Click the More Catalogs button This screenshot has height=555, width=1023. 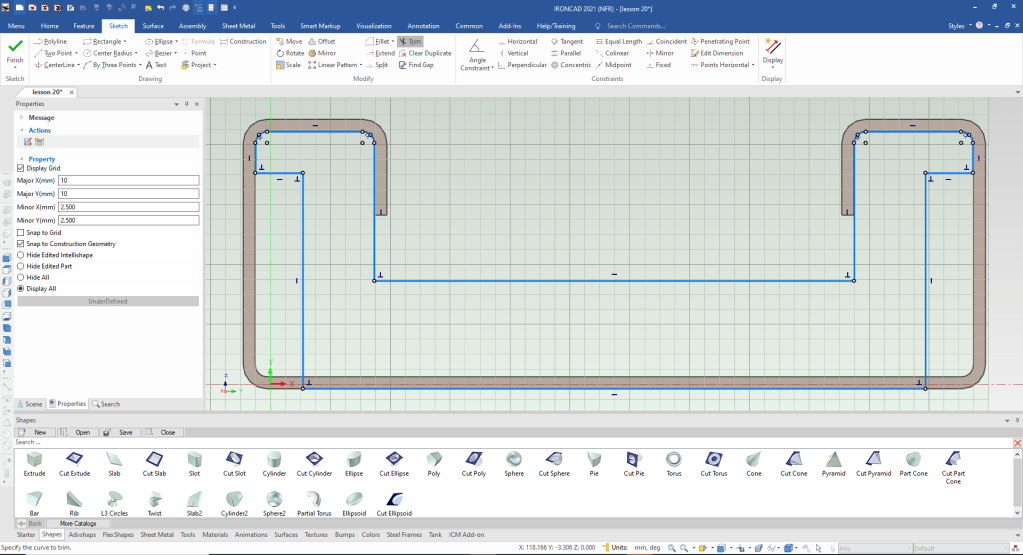coord(78,523)
